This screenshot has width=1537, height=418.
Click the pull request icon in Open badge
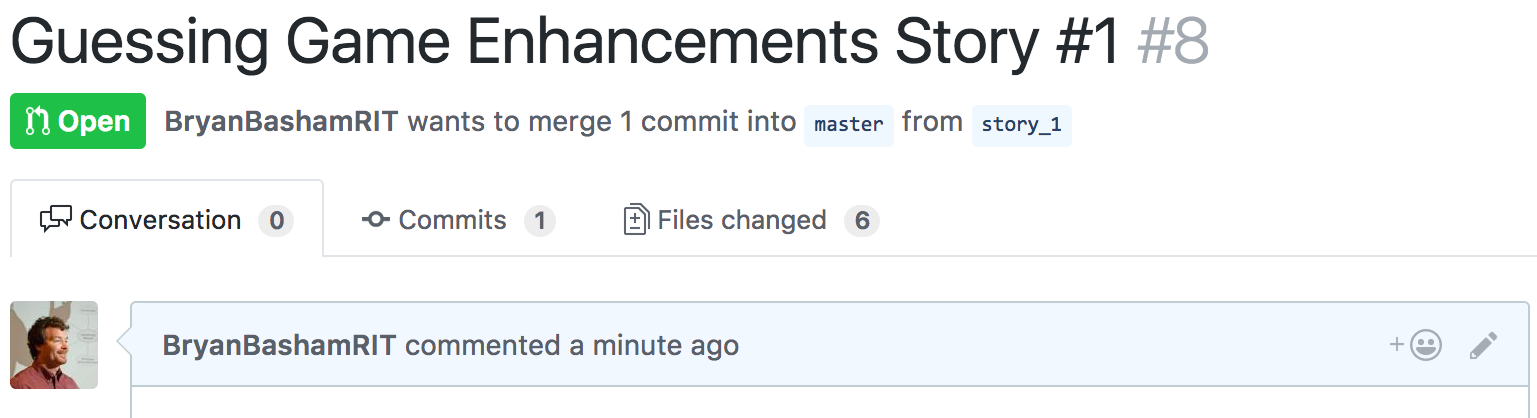(x=39, y=122)
